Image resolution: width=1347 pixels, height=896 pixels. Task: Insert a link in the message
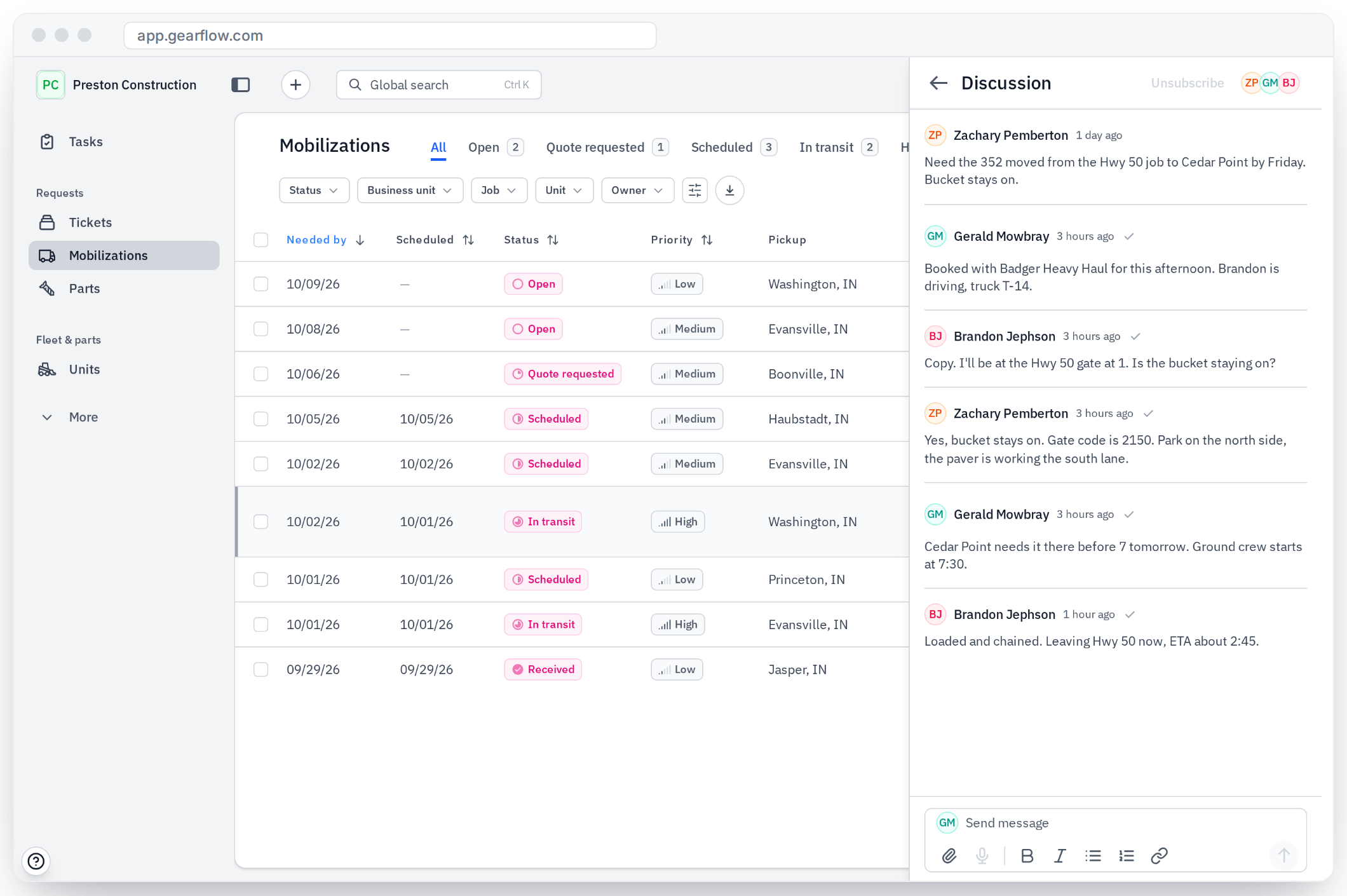point(1160,856)
